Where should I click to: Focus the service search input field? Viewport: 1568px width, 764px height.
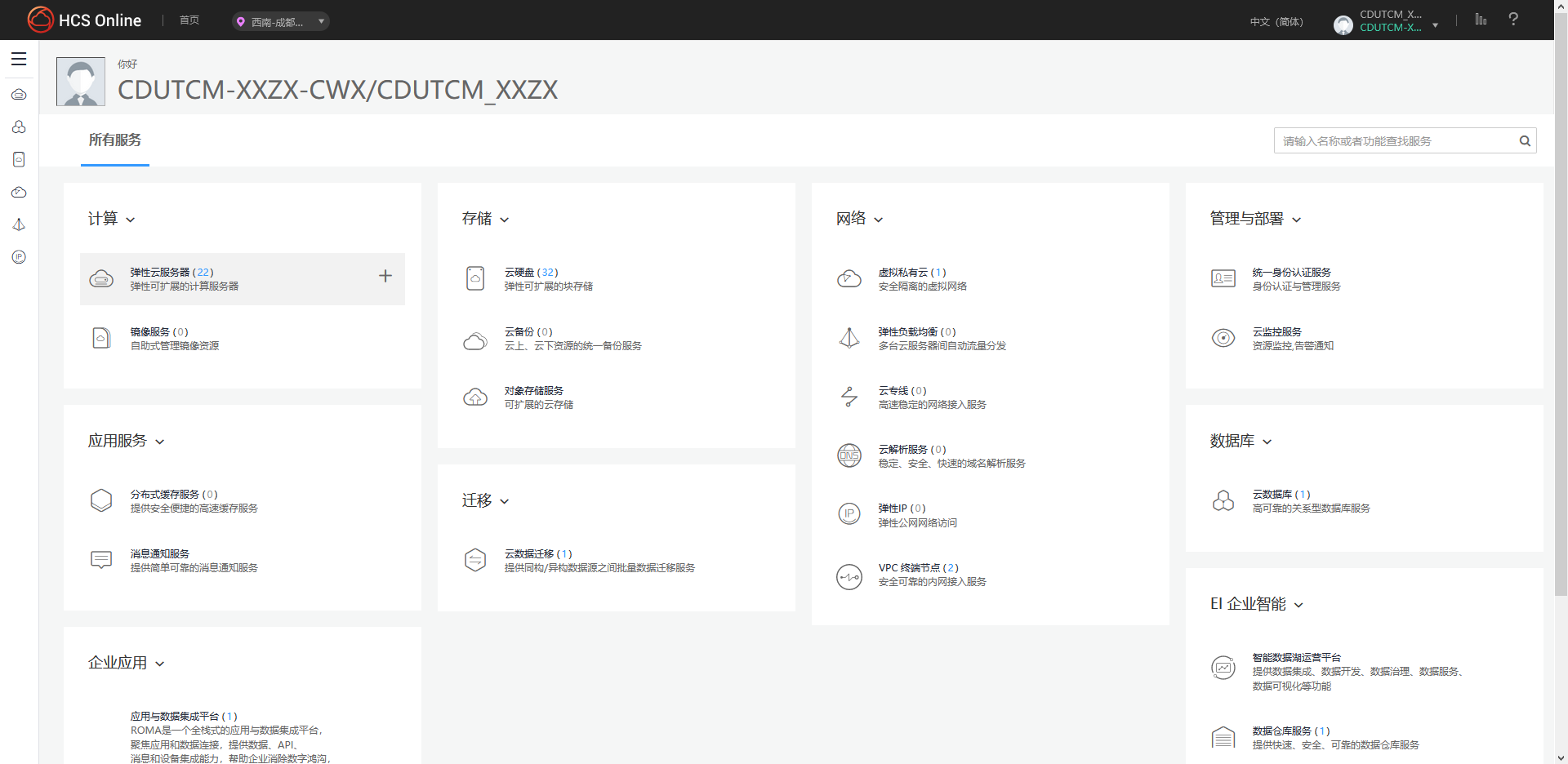[x=1394, y=141]
